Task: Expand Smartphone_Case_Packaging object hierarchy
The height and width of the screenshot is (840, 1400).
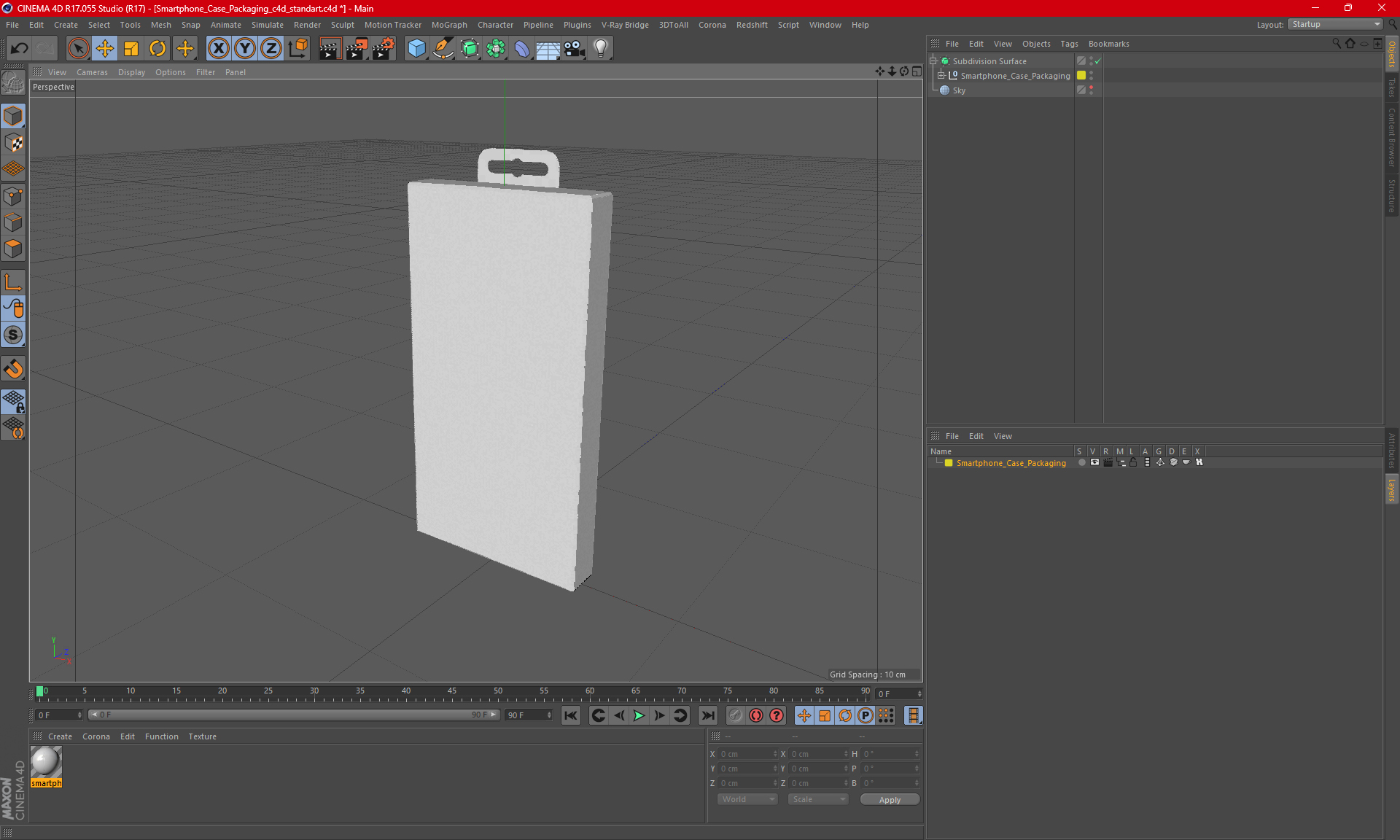Action: [941, 76]
